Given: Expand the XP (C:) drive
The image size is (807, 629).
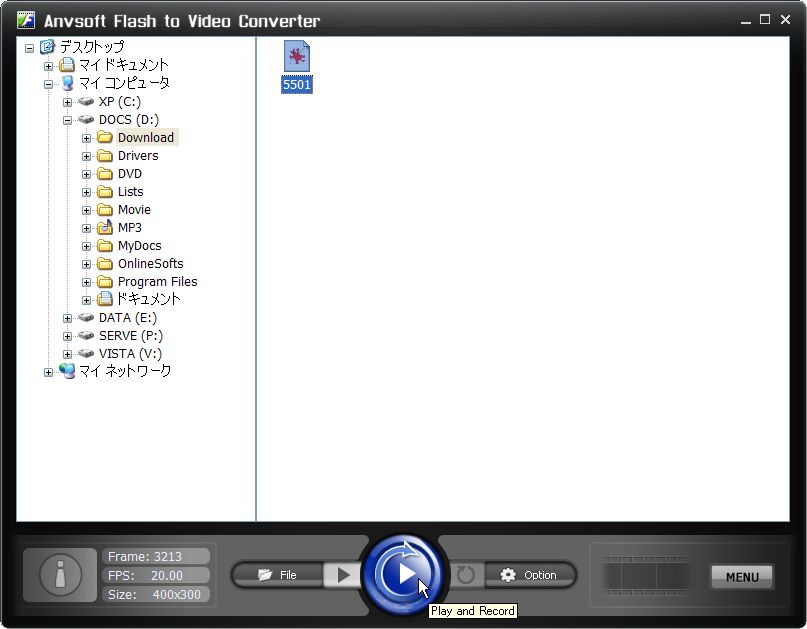Looking at the screenshot, I should tap(67, 102).
